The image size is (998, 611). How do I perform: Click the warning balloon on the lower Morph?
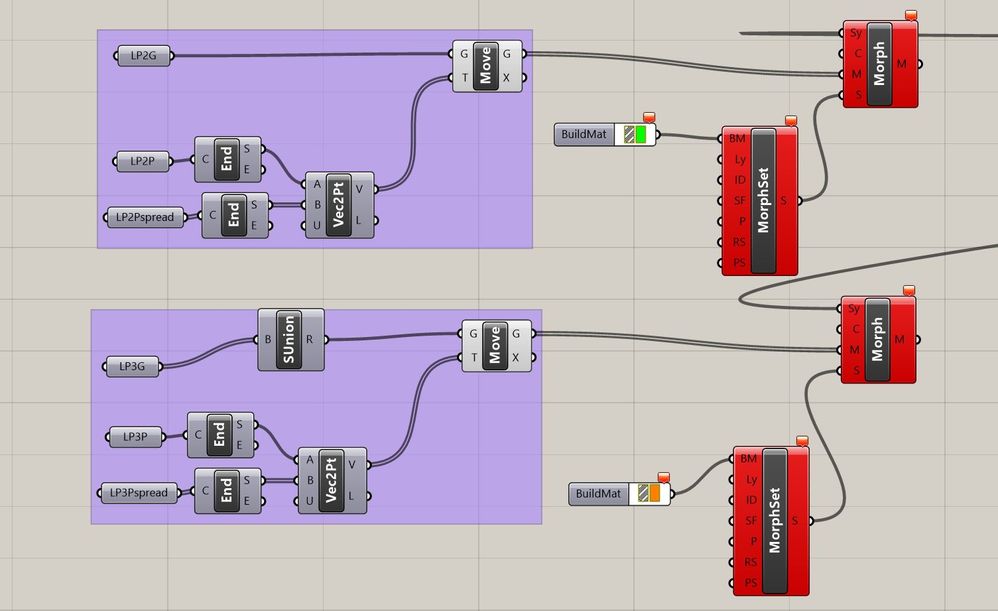click(x=909, y=290)
